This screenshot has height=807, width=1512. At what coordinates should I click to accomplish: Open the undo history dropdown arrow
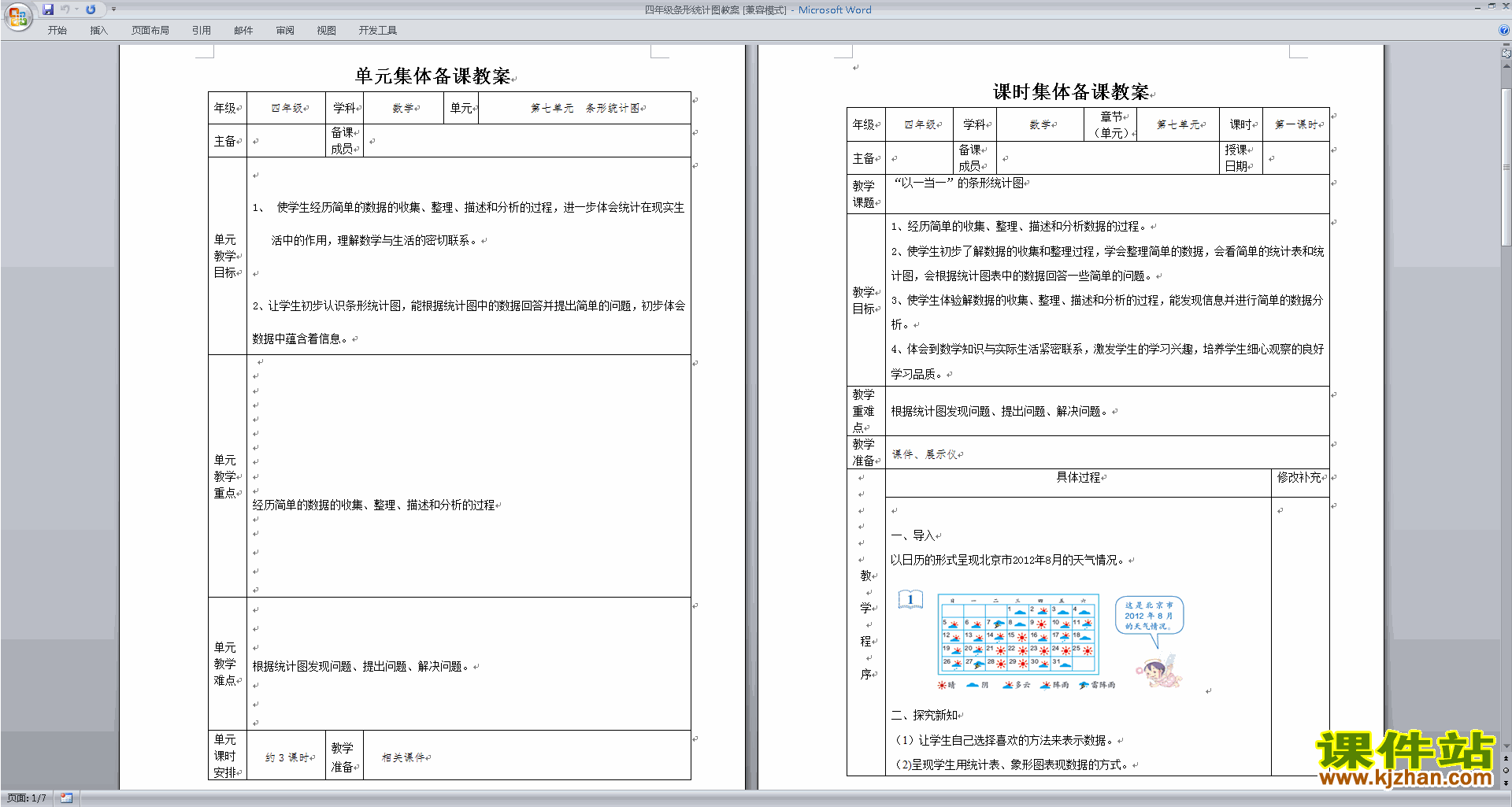[76, 9]
